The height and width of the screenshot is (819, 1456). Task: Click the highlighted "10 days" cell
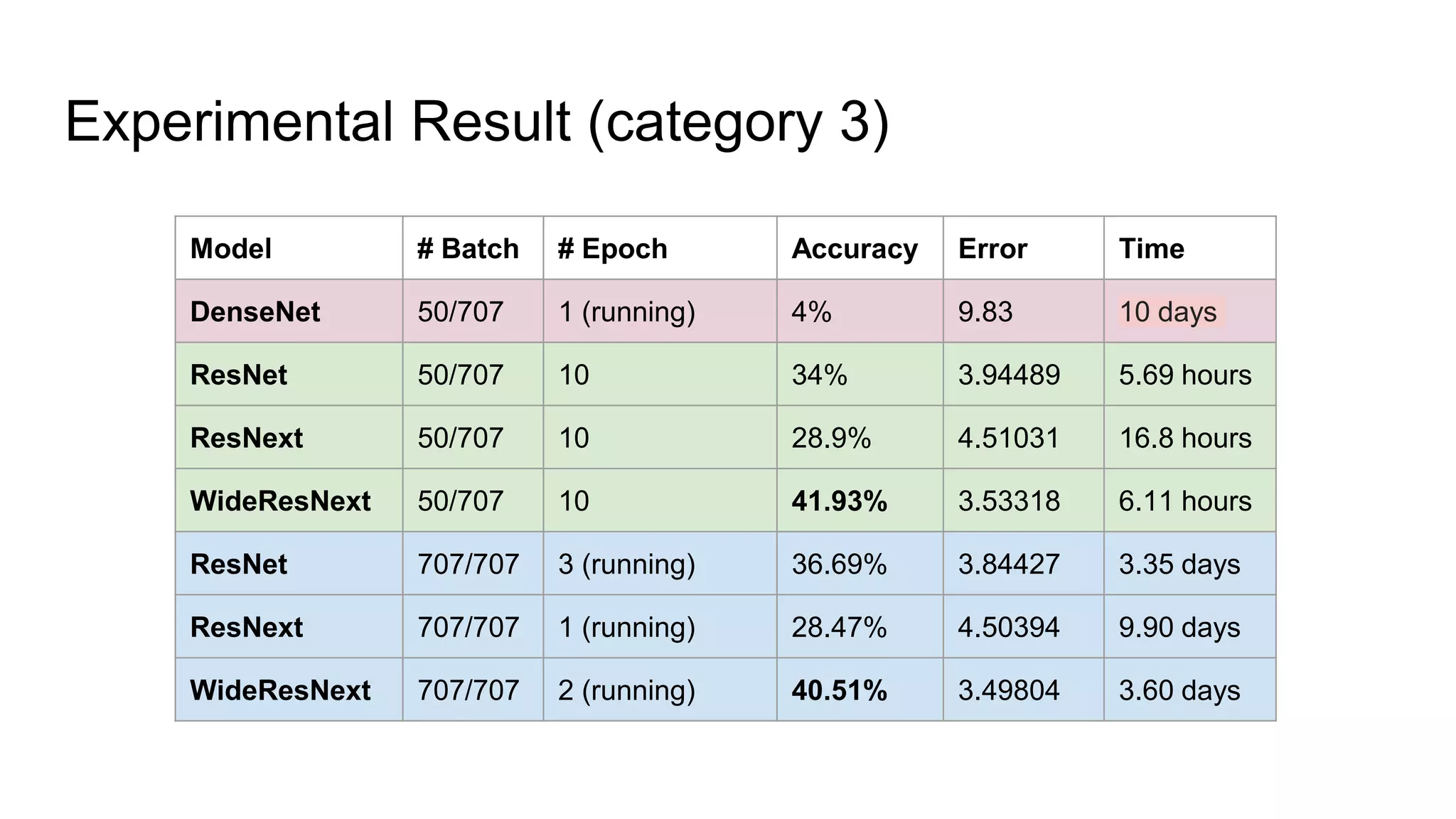click(x=1168, y=312)
